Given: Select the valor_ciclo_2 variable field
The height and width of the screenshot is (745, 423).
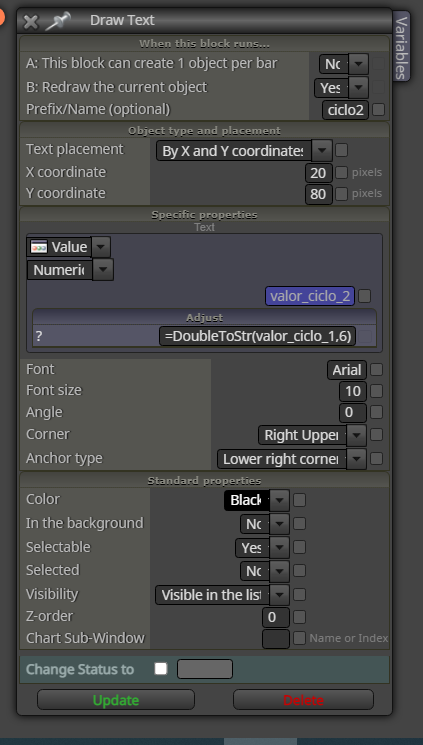Looking at the screenshot, I should 310,296.
